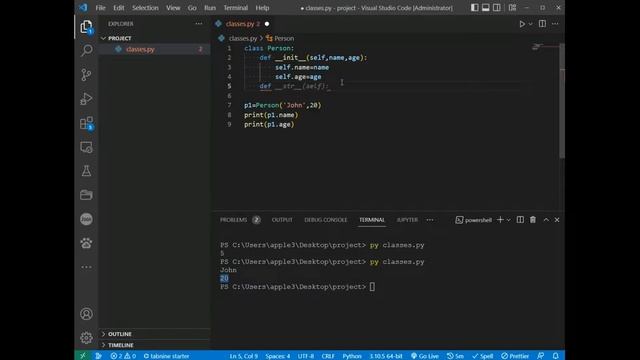Toggle secondary side bar layout button

[496, 8]
